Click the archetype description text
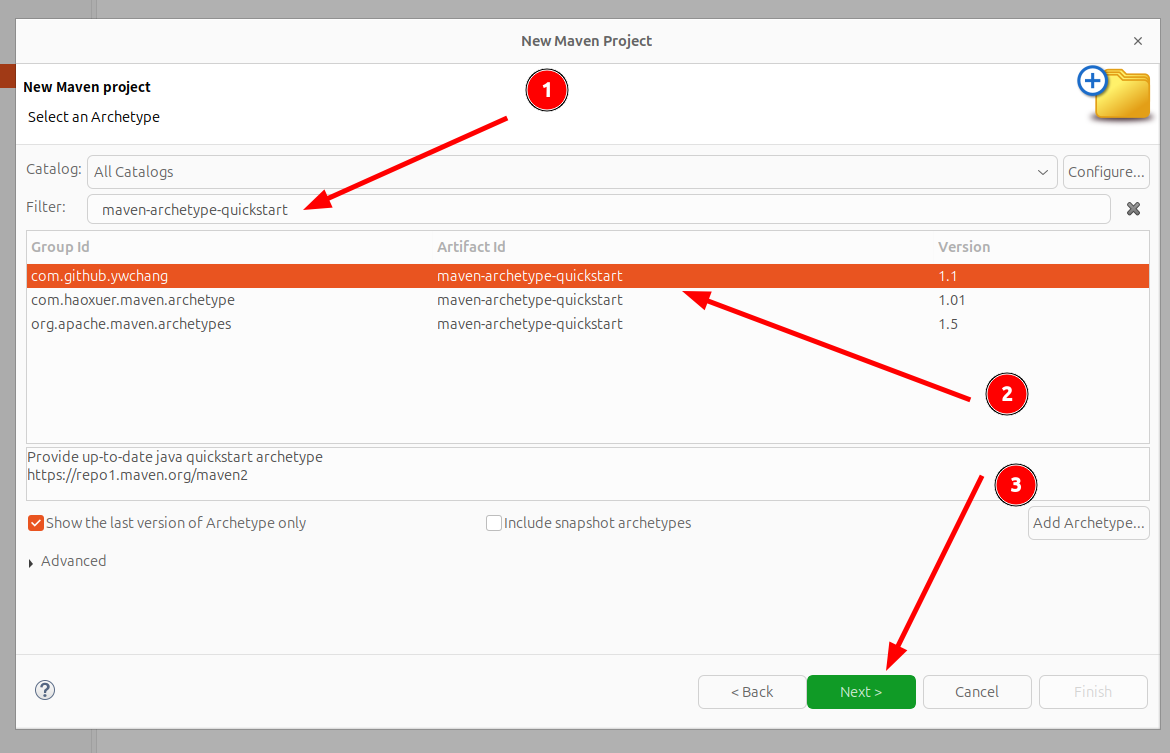 (x=175, y=457)
